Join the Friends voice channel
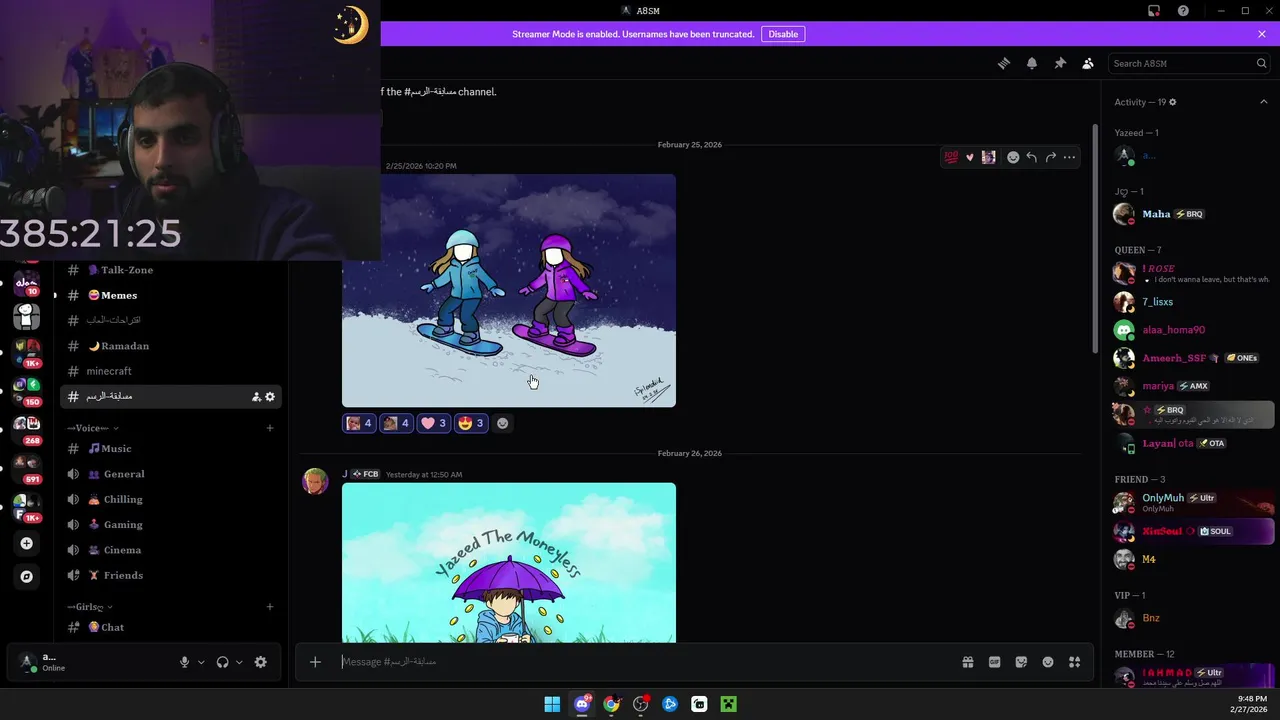 pyautogui.click(x=170, y=575)
